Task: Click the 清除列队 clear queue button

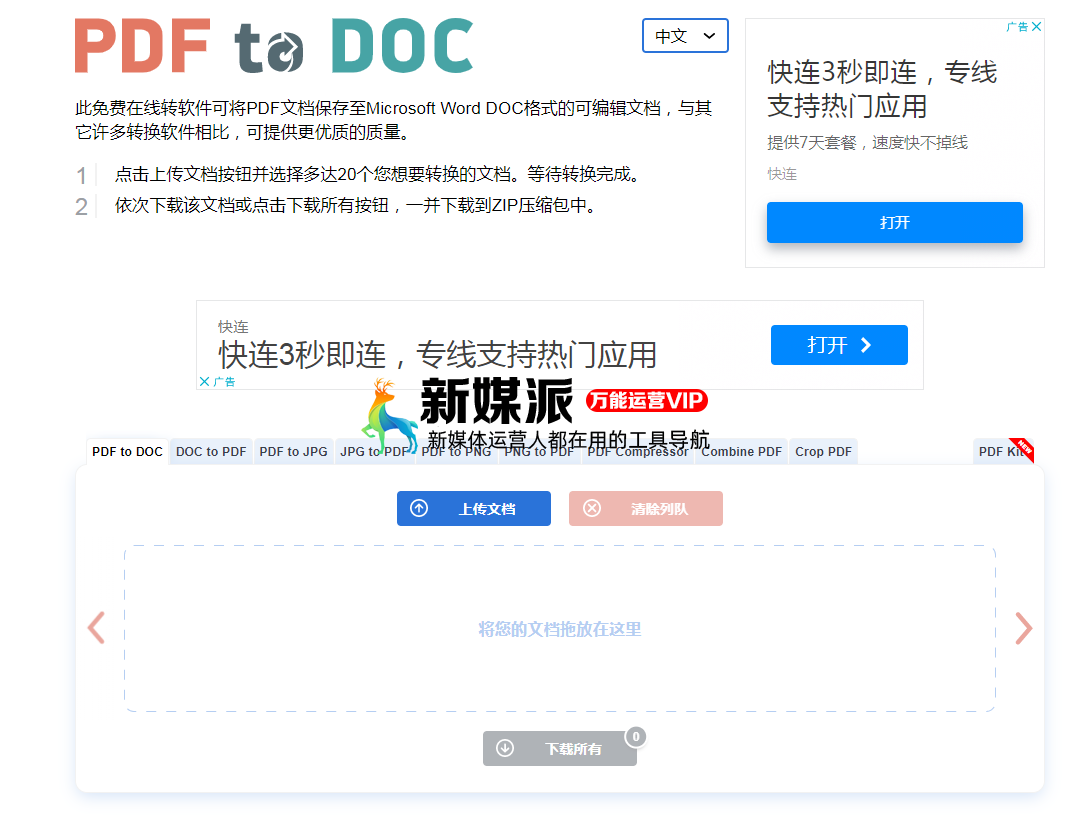Action: point(645,508)
